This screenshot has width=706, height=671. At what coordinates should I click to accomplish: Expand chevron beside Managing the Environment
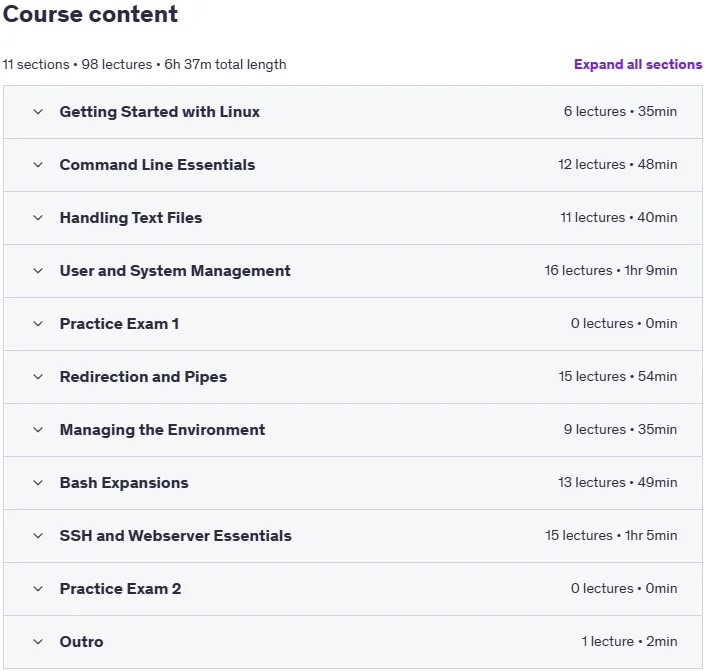38,430
